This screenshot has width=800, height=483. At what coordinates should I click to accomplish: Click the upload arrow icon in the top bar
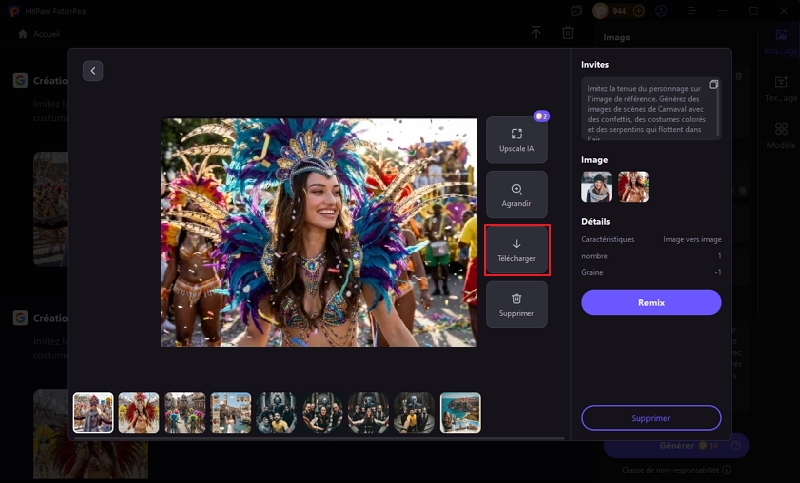click(536, 33)
